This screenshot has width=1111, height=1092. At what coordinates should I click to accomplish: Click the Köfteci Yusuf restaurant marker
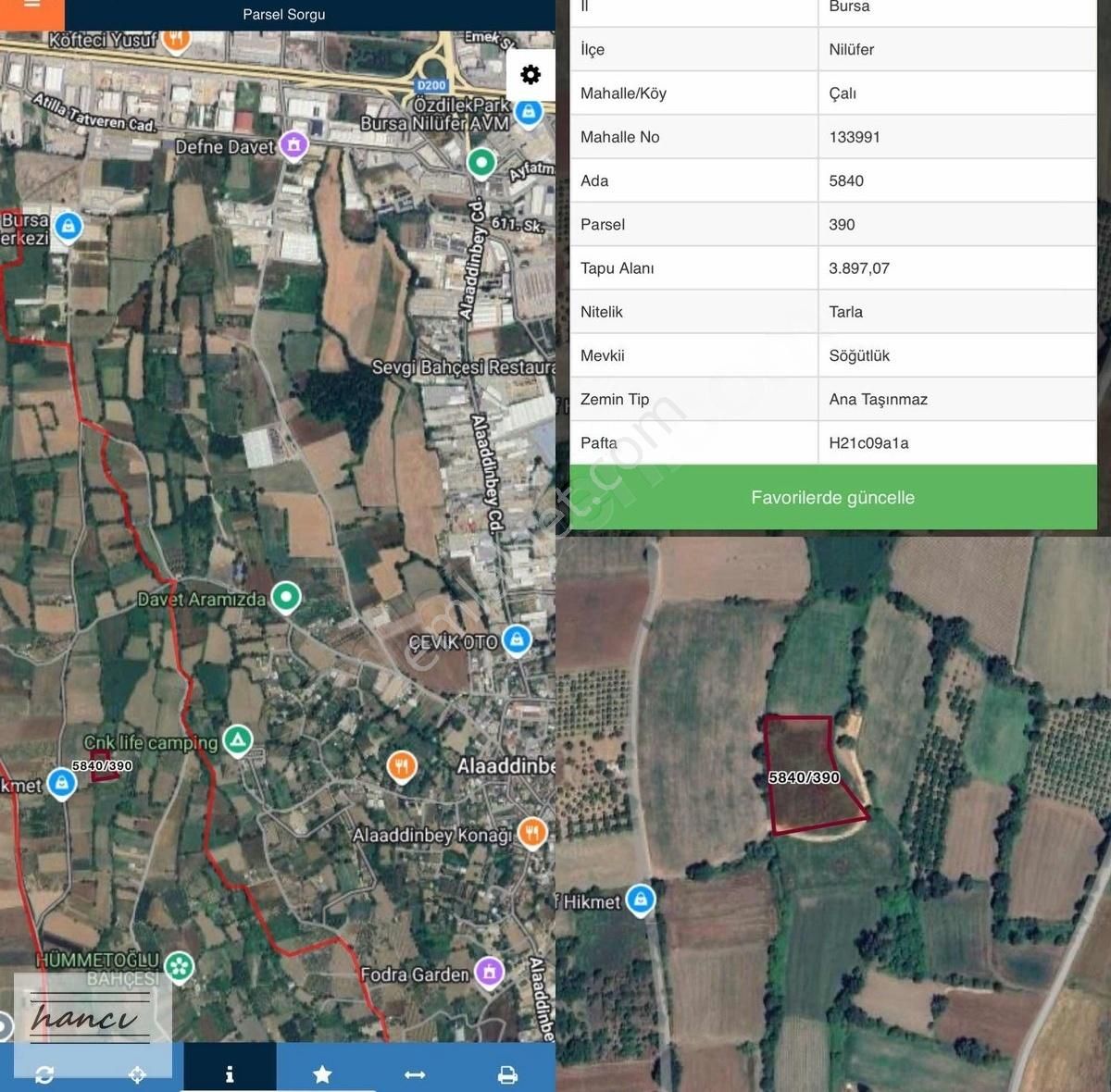(176, 40)
